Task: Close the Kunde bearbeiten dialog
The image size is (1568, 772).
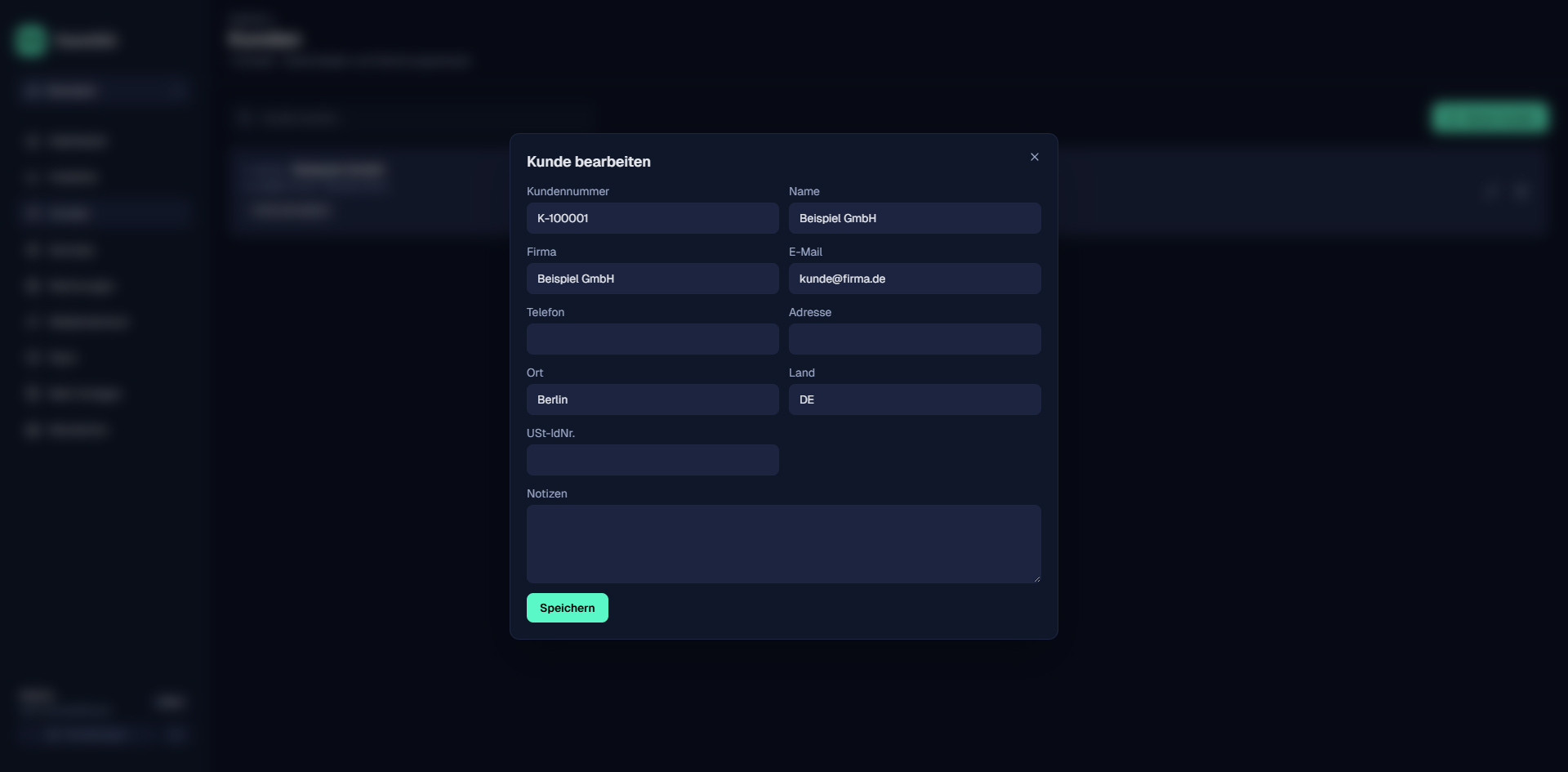Action: coord(1034,157)
